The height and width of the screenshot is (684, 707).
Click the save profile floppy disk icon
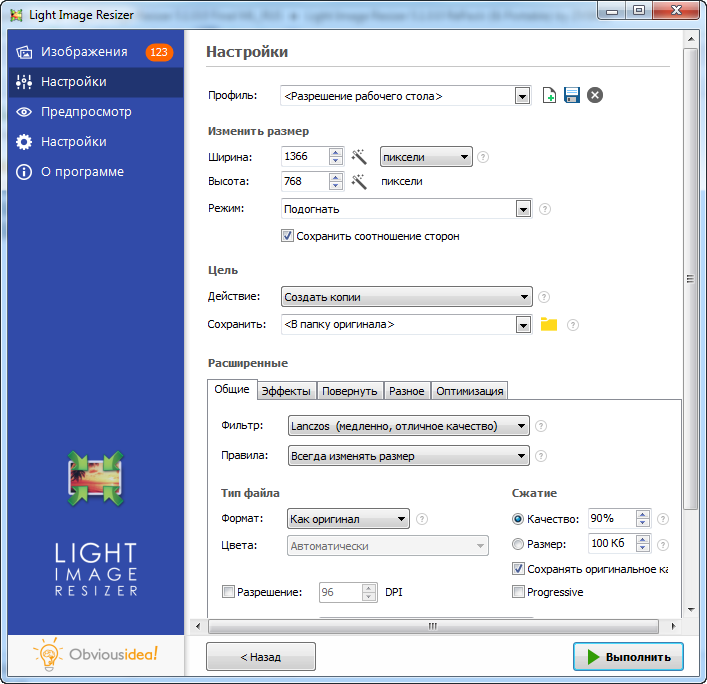pos(572,96)
